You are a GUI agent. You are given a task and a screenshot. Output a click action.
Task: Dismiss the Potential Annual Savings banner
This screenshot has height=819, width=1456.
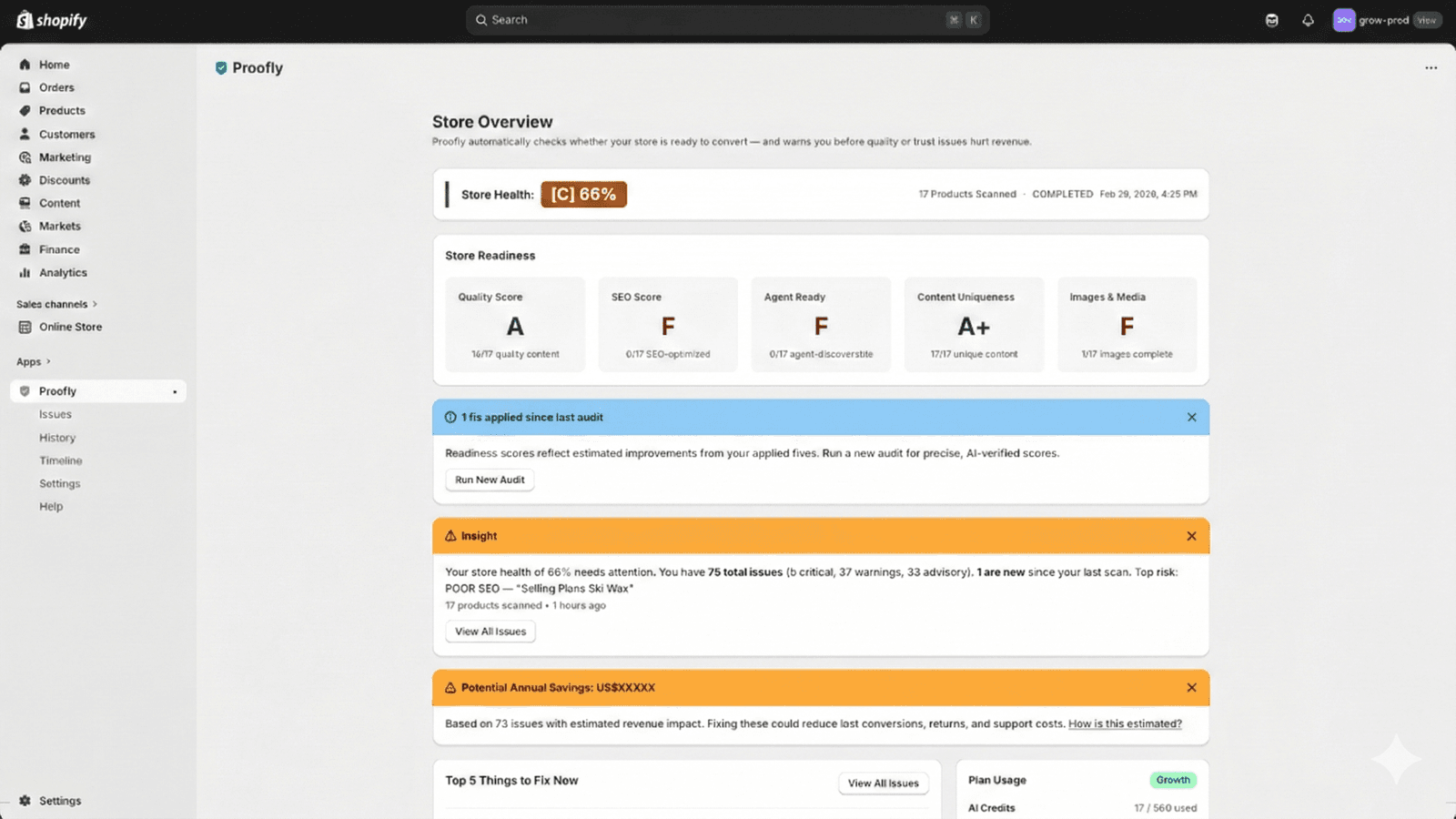1191,688
